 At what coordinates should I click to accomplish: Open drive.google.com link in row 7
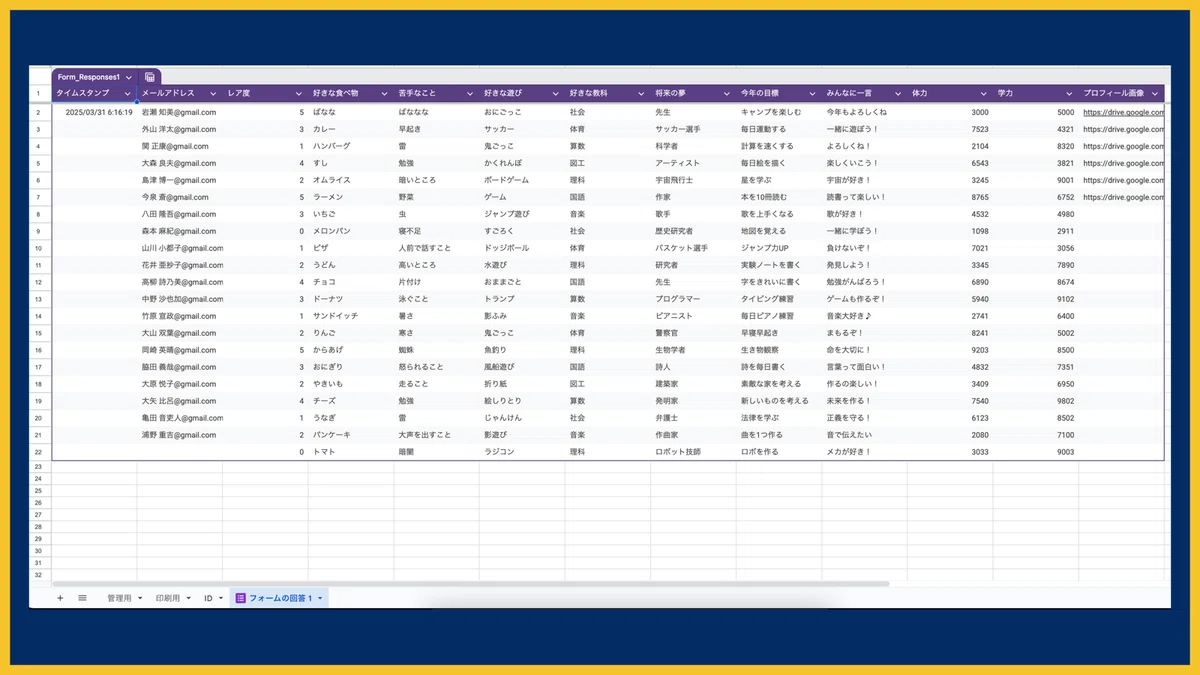(x=1123, y=197)
